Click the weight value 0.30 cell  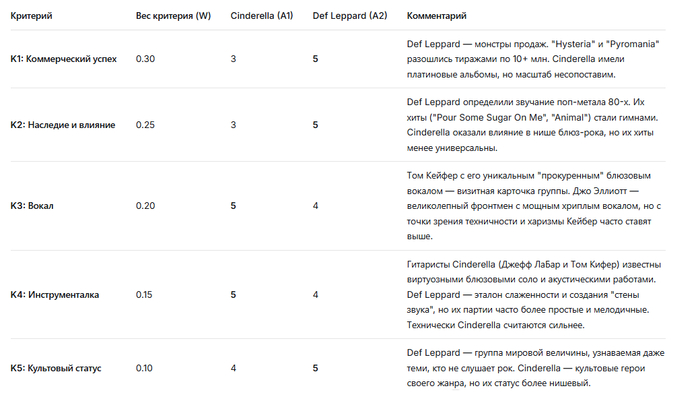146,59
